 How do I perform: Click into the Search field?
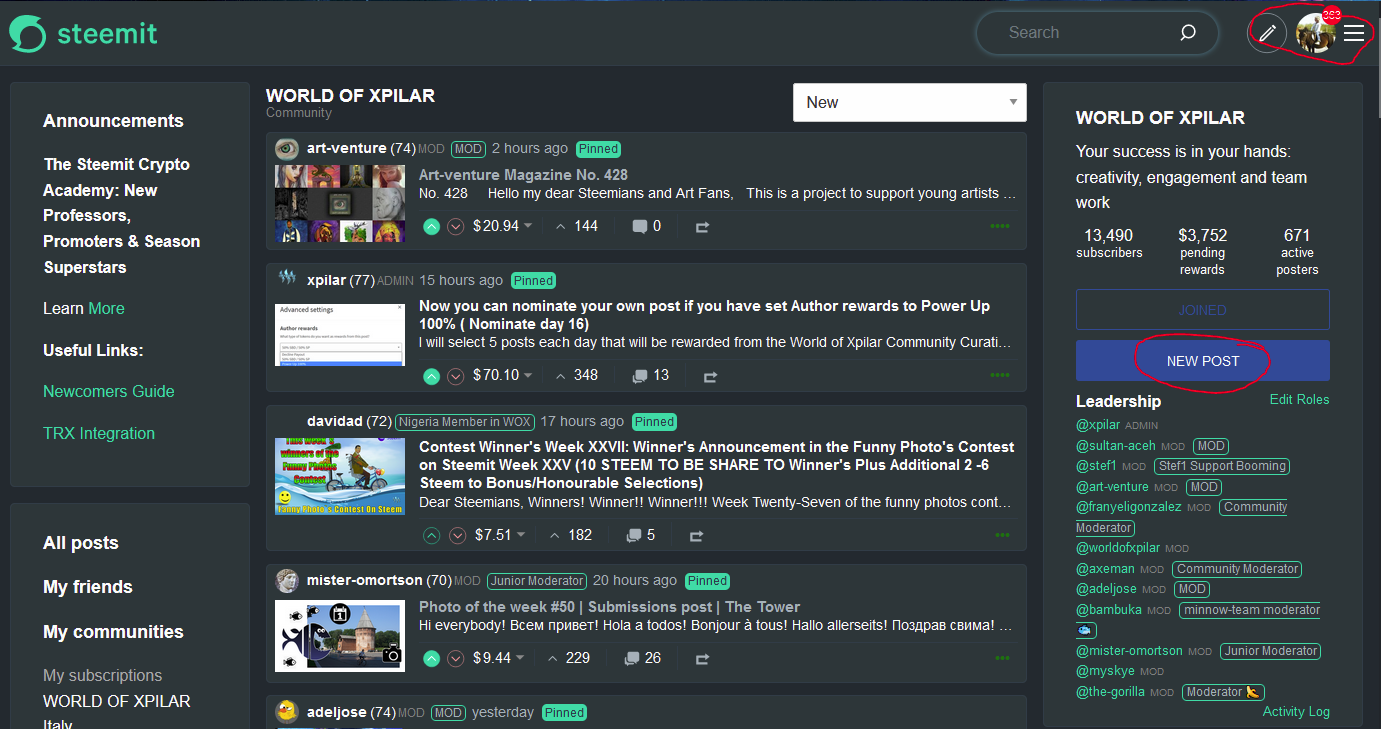(1097, 32)
